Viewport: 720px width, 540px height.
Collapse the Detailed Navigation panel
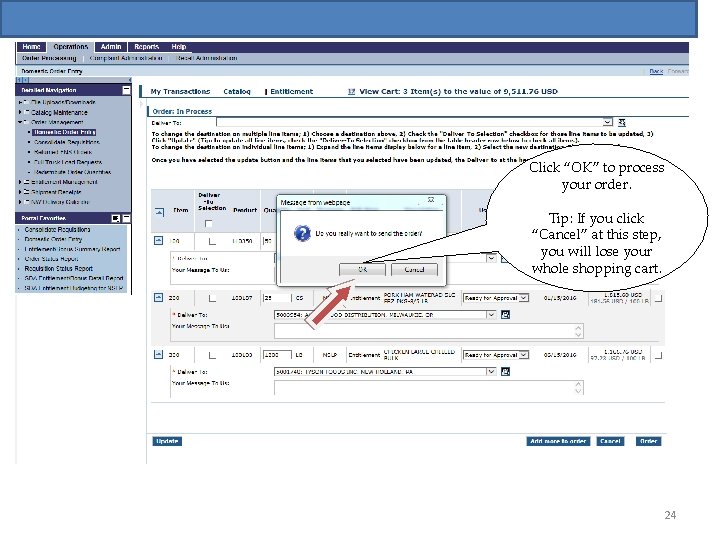tap(126, 90)
